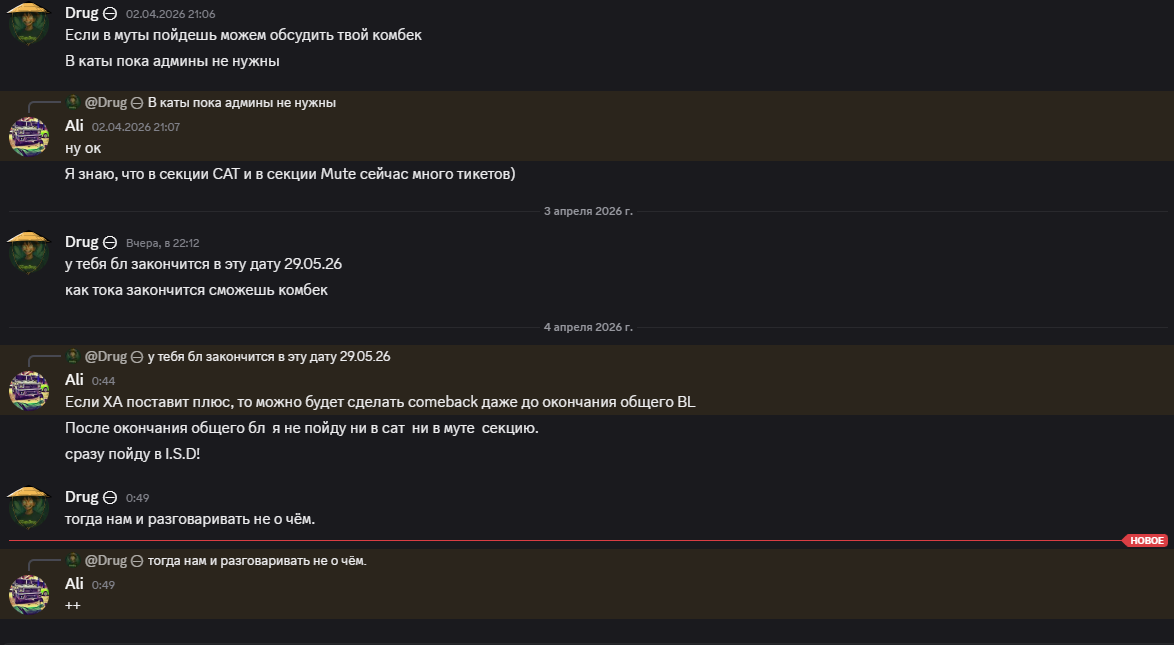Click Ali's avatar beside the '++' message
Screen dimensions: 1174x645
click(29, 593)
